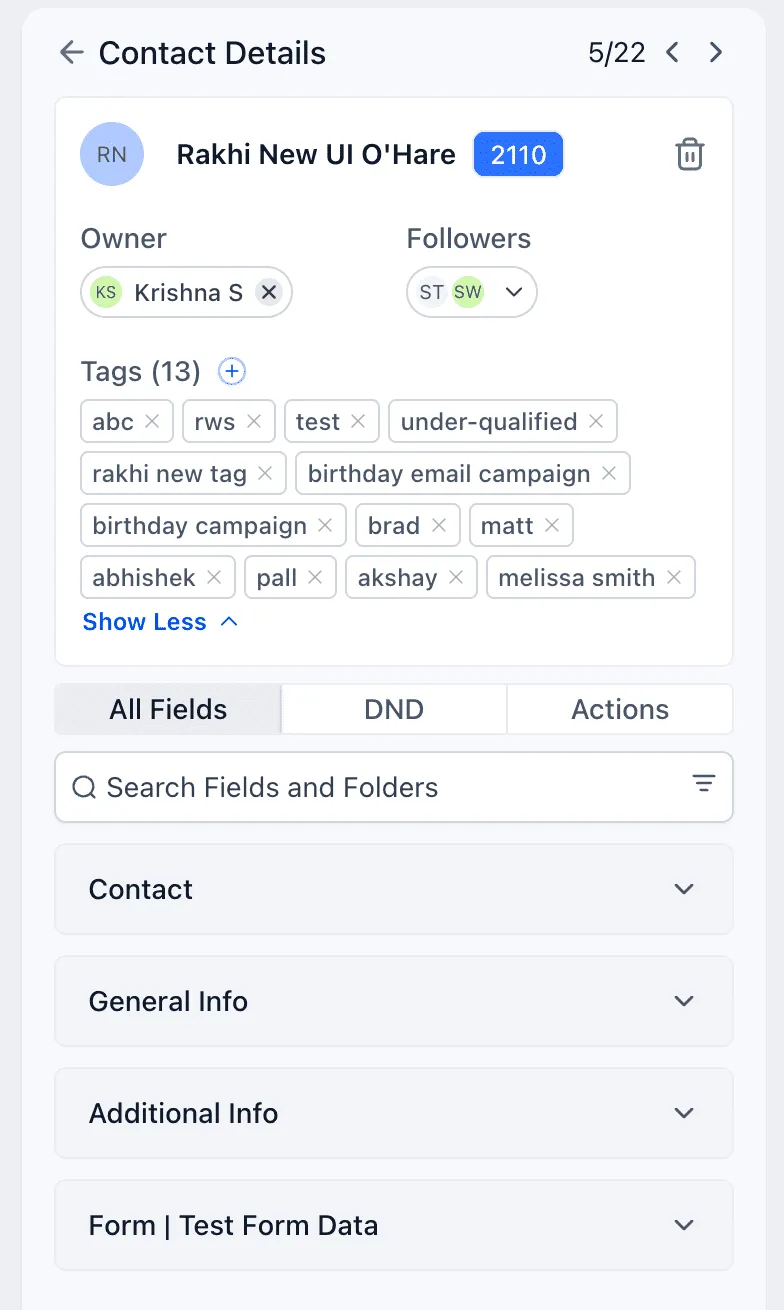This screenshot has height=1310, width=784.
Task: Go to the next contact
Action: 716,53
